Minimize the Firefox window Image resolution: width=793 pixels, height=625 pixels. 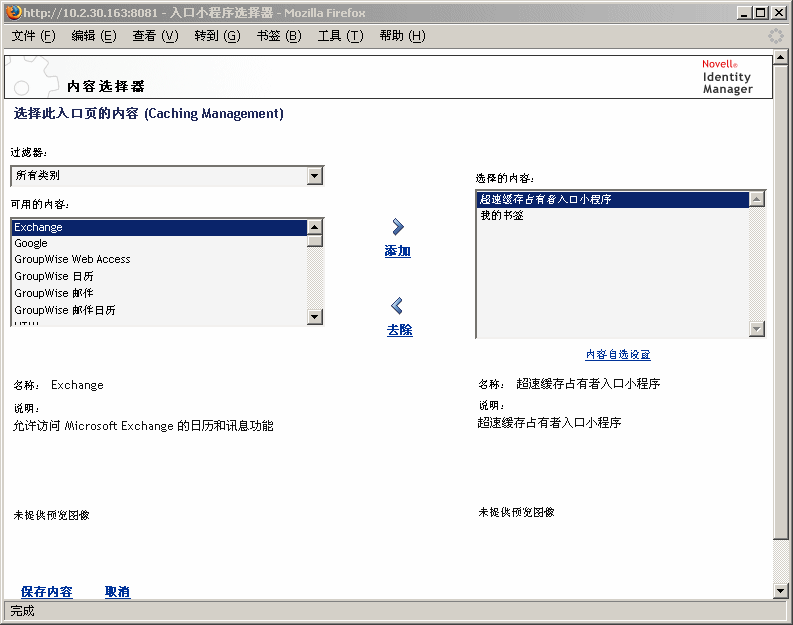click(x=743, y=13)
